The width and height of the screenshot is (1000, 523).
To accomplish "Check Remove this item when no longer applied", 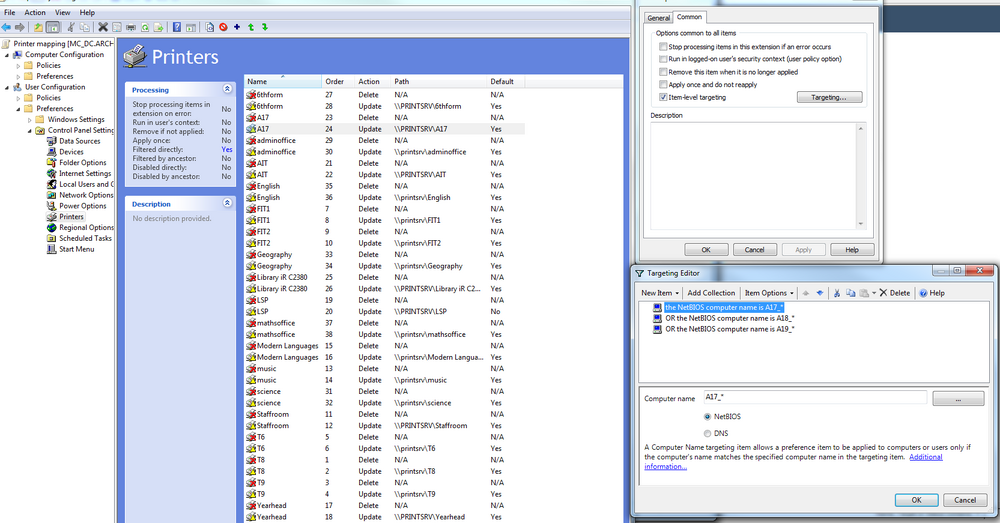I will [x=663, y=72].
